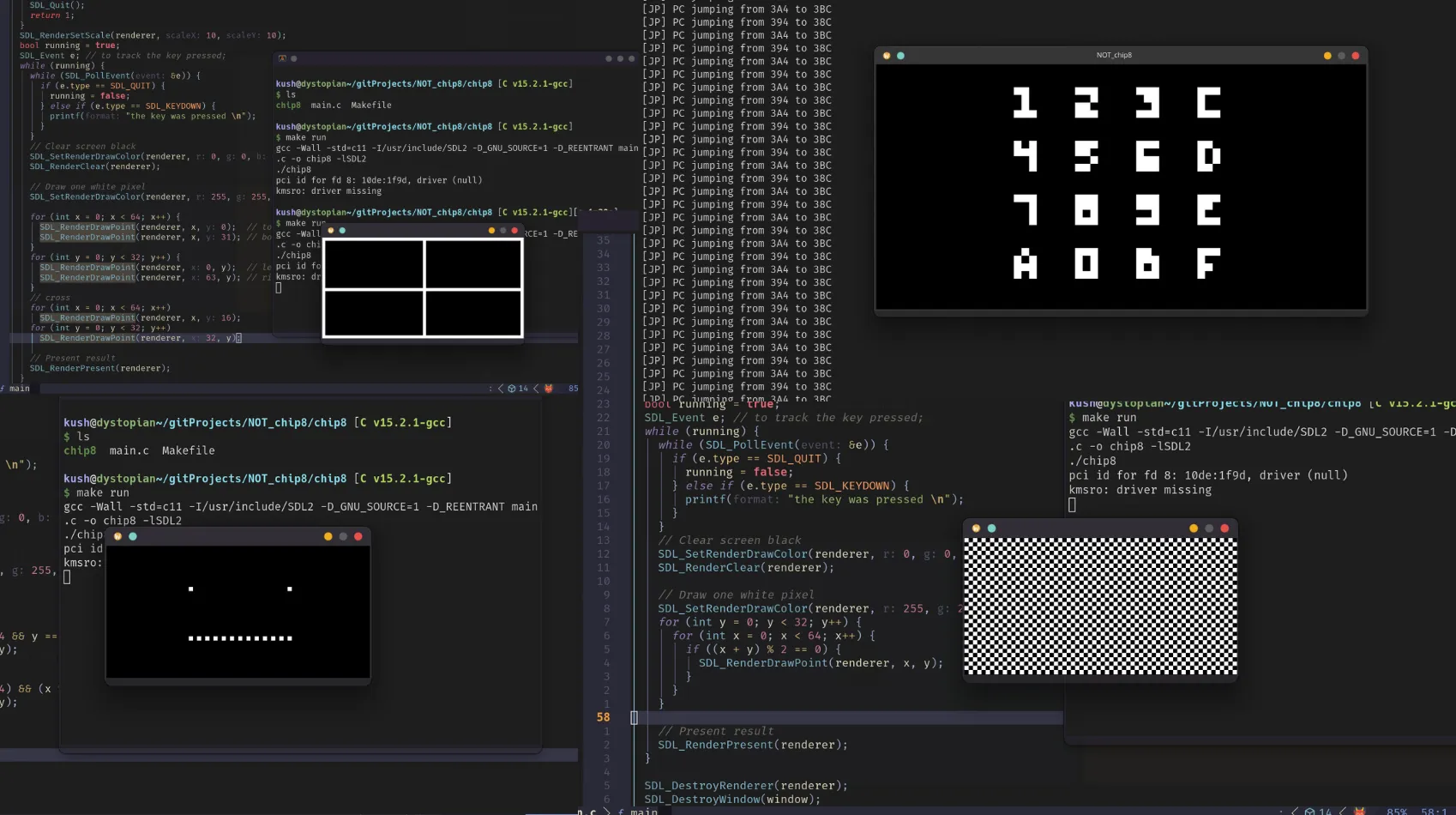
Task: Click the small icon in top-left terminal title bar
Action: click(x=282, y=58)
